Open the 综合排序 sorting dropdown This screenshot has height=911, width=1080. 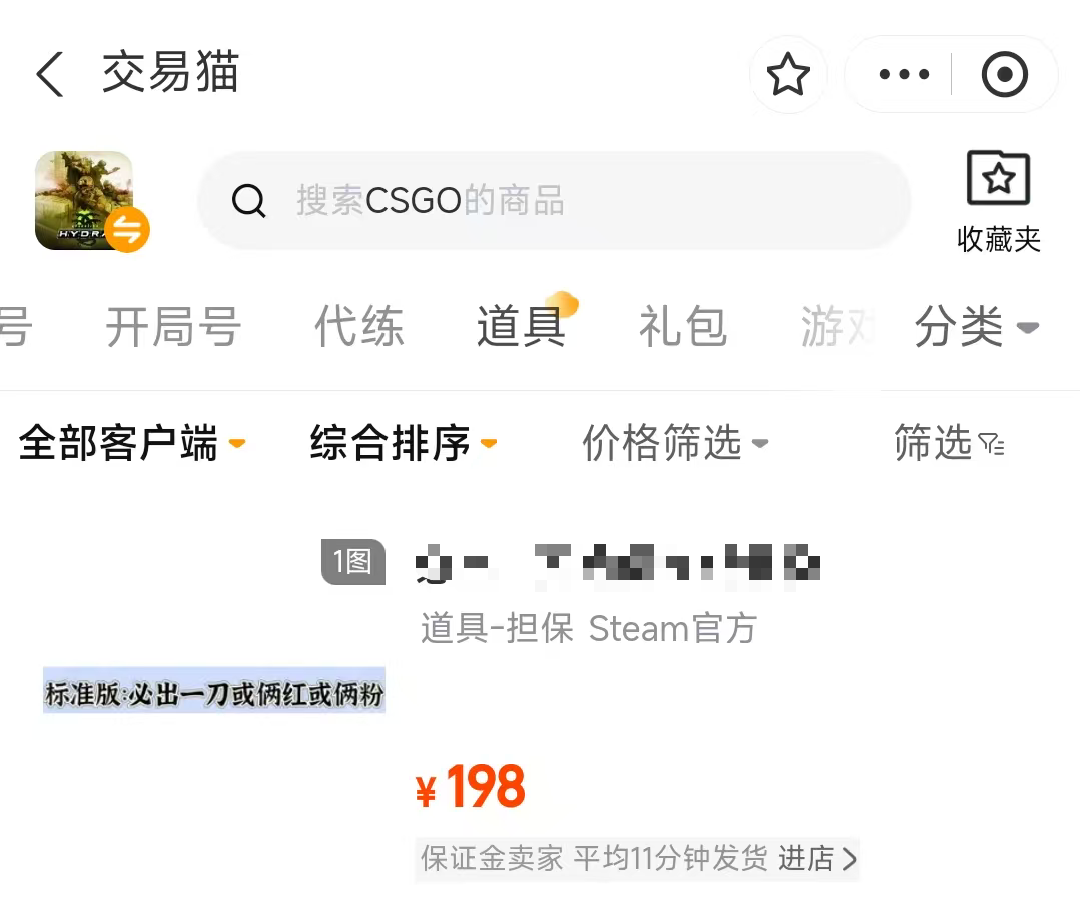click(x=404, y=443)
